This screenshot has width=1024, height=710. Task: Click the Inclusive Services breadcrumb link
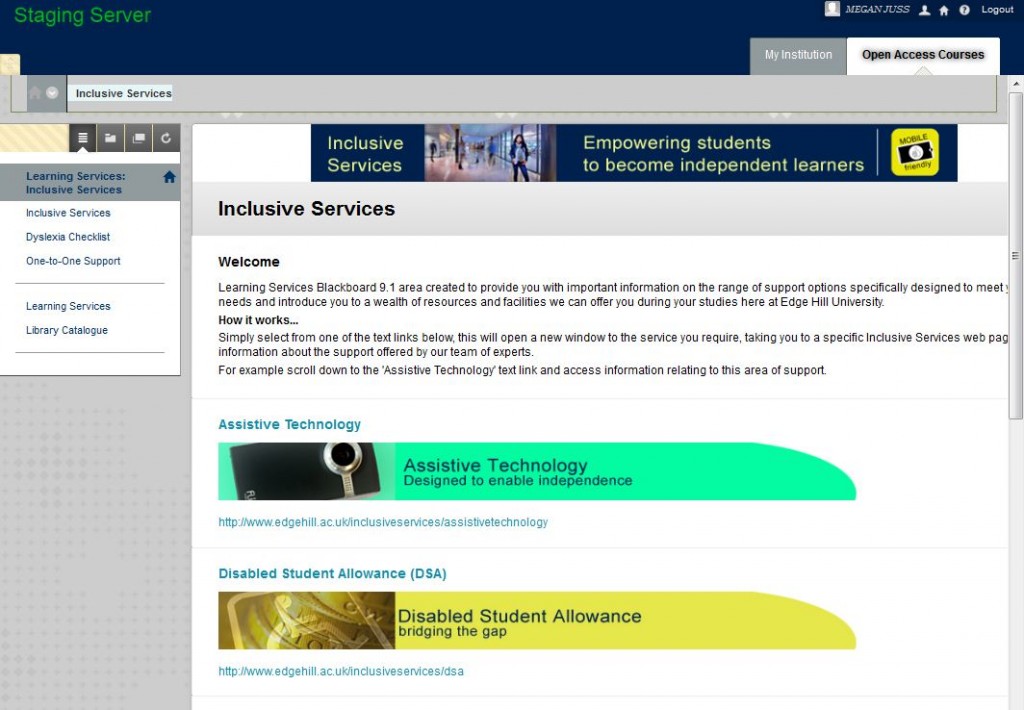[x=123, y=93]
